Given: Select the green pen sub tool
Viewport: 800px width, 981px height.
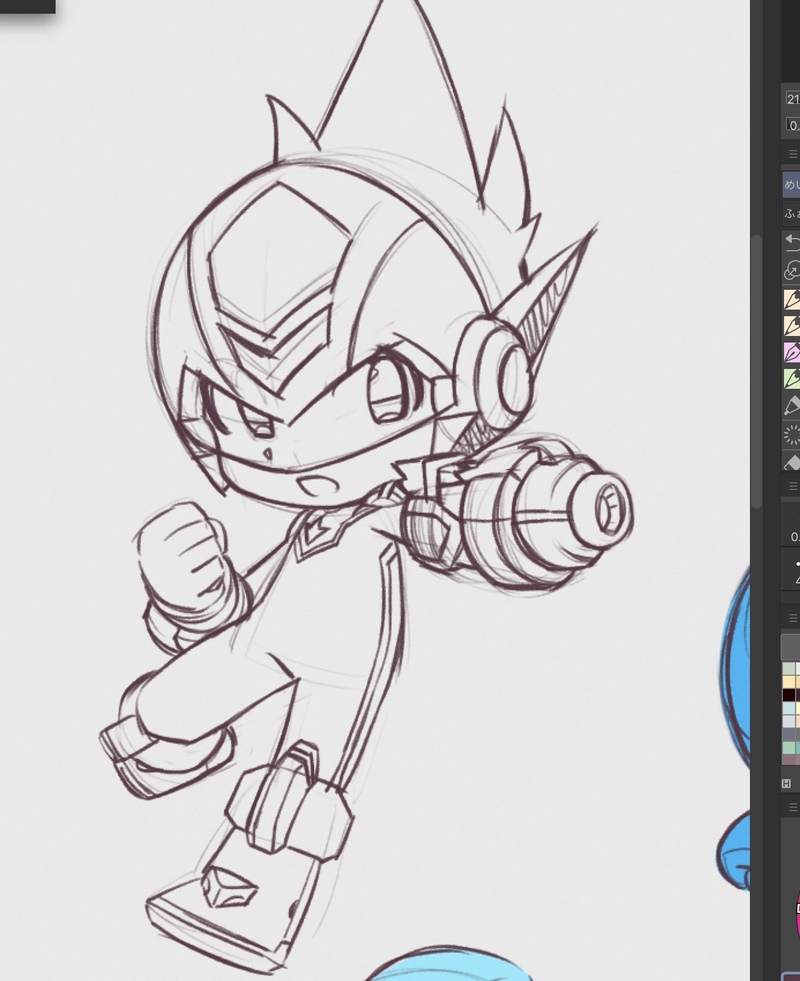Looking at the screenshot, I should [x=792, y=379].
